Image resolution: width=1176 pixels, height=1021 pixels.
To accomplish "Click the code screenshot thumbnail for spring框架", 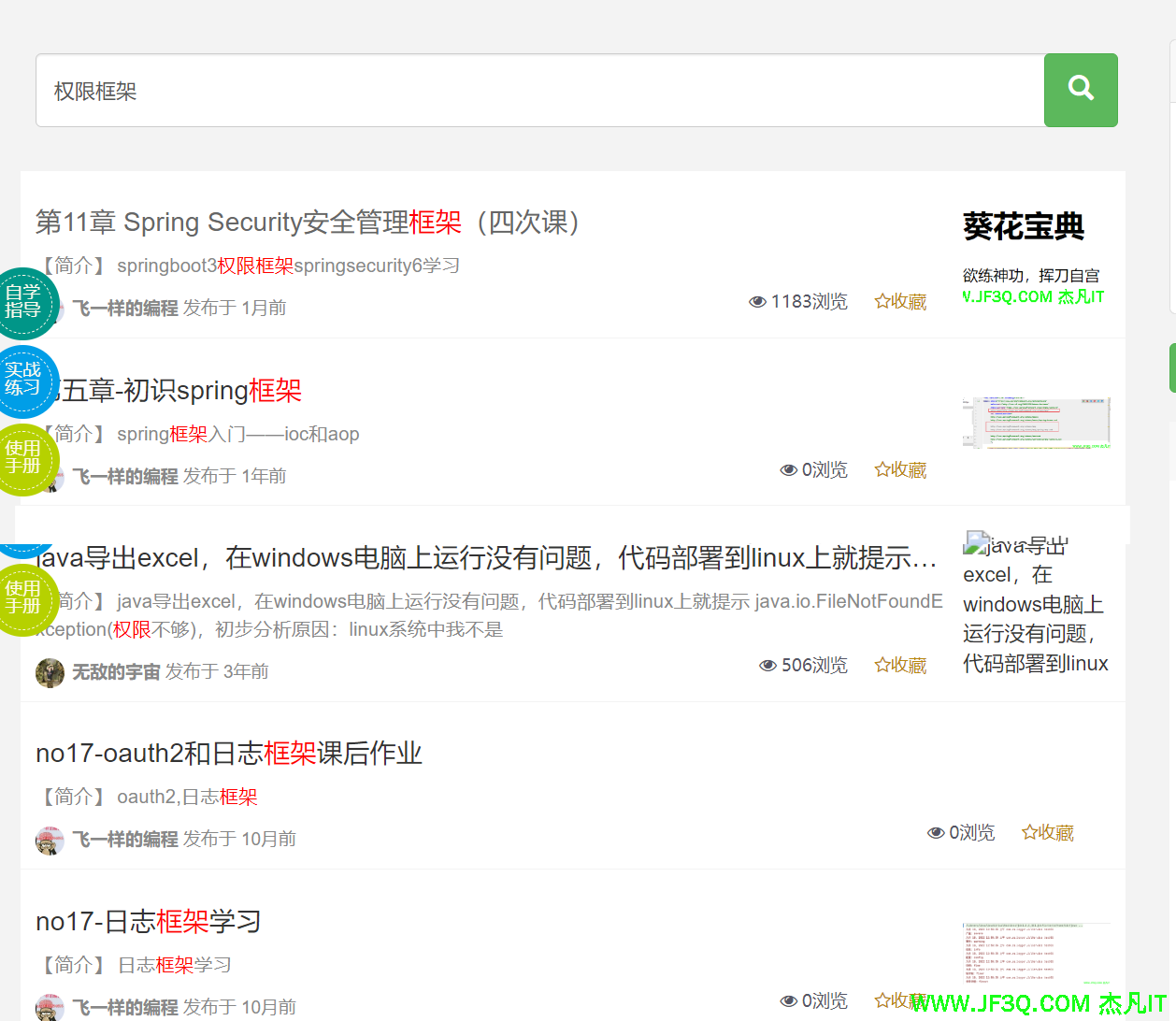I will [1036, 423].
